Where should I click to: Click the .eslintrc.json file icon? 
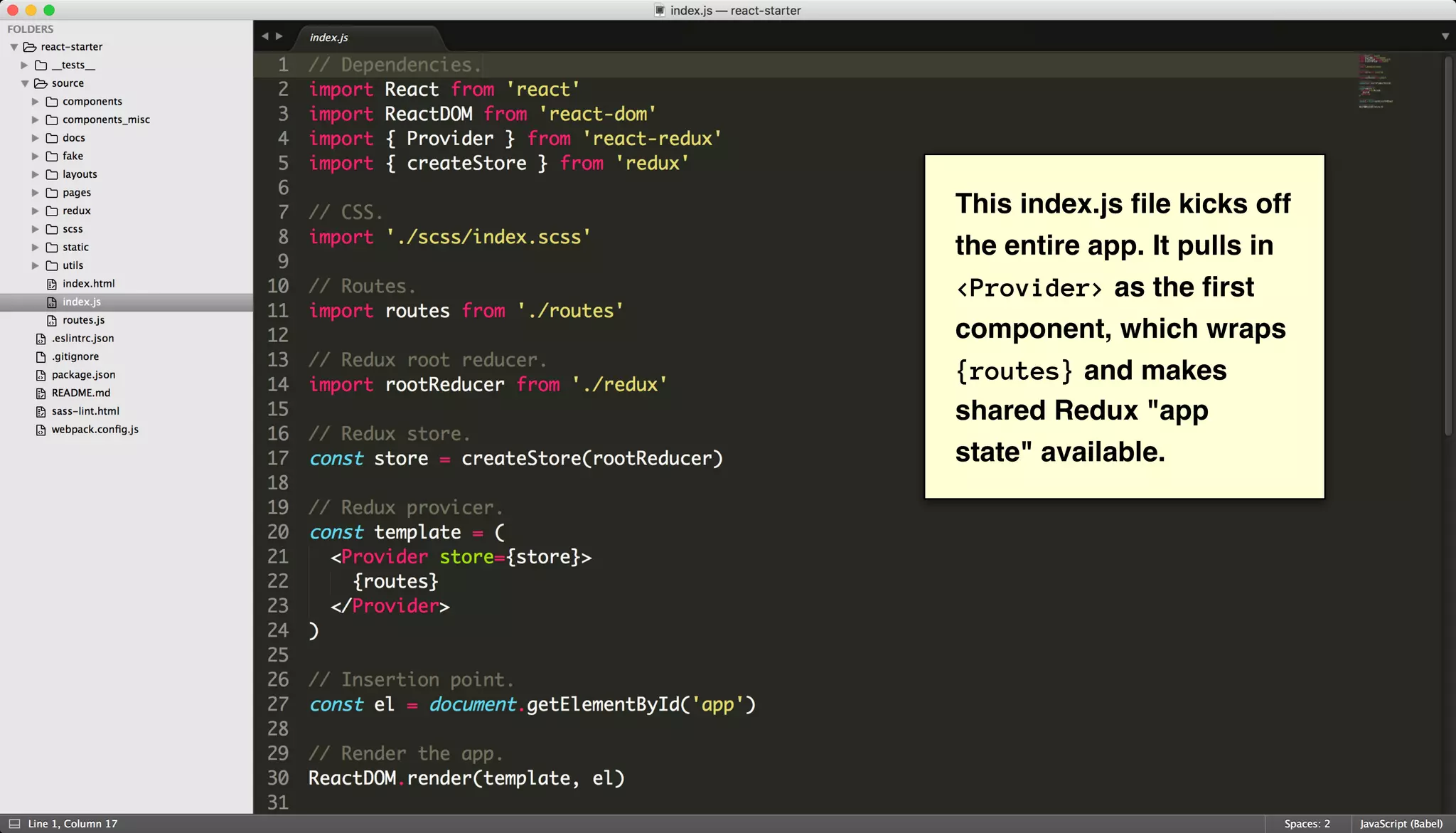pos(41,339)
